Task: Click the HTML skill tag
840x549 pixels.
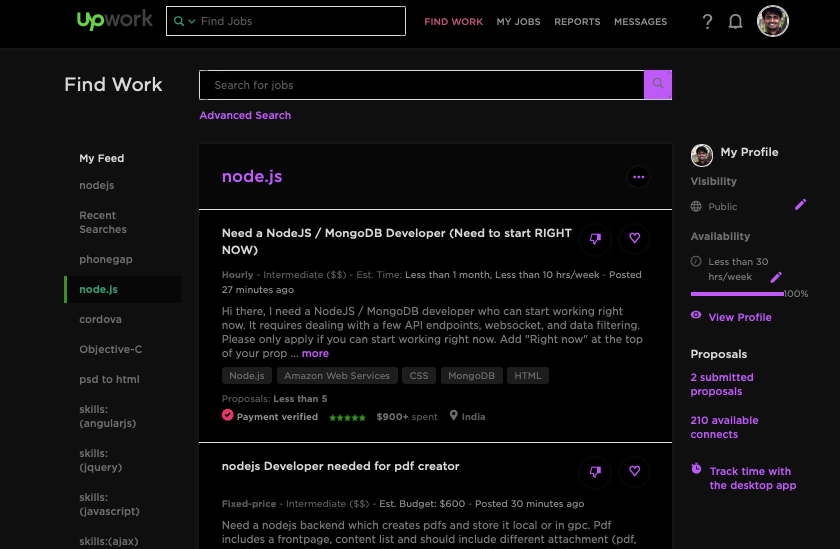Action: pos(528,375)
